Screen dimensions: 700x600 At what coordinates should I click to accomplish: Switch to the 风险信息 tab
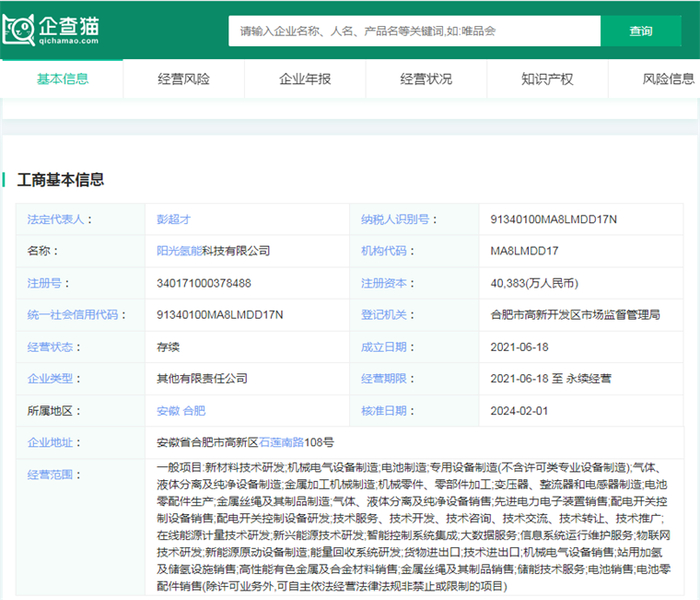point(668,79)
